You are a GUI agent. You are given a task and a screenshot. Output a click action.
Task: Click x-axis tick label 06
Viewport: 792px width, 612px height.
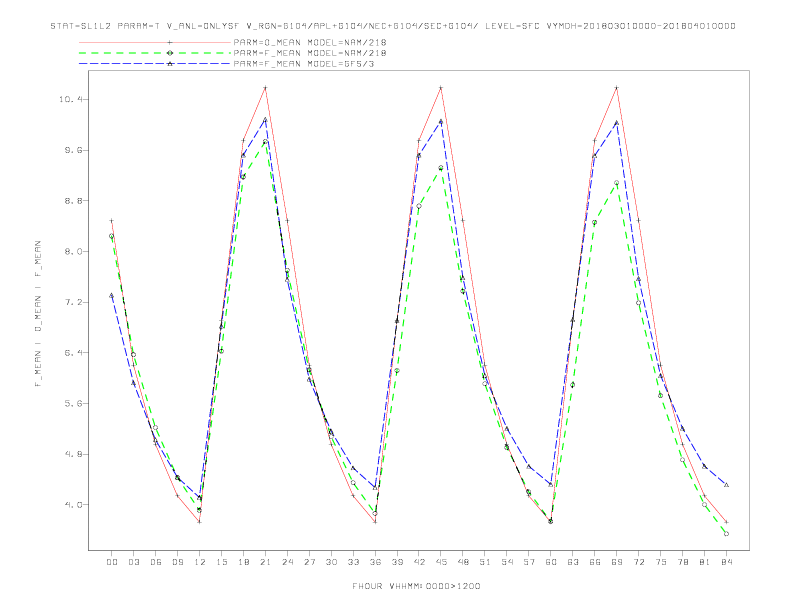pos(156,562)
